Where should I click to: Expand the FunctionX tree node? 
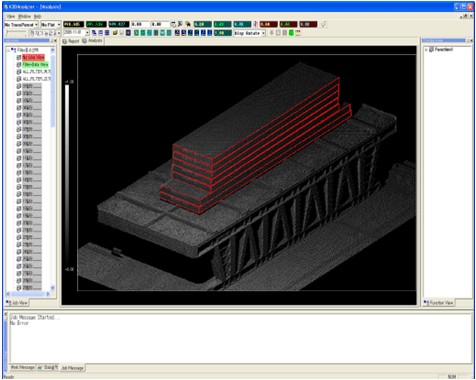pyautogui.click(x=426, y=50)
